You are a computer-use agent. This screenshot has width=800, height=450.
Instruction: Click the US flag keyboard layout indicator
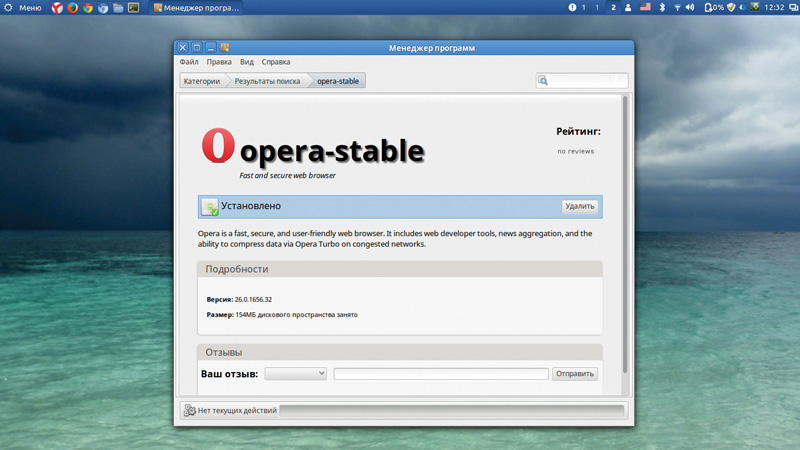(x=645, y=7)
